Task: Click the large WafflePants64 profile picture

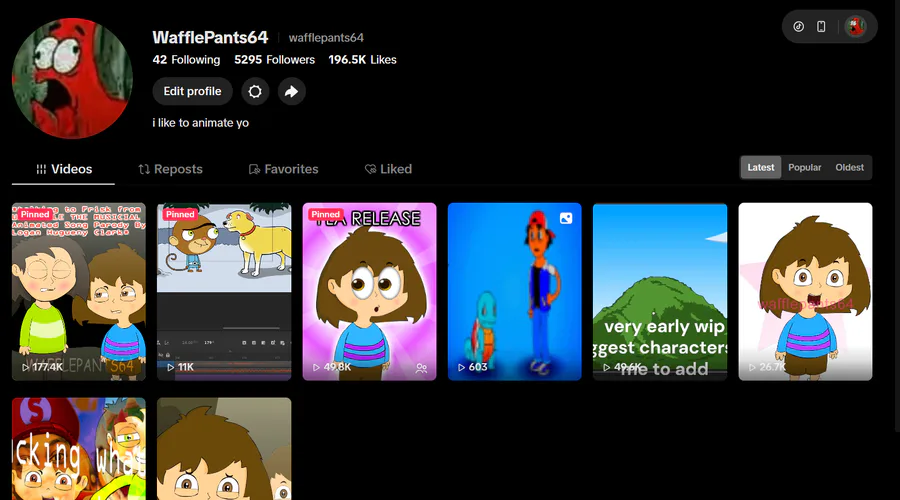Action: 72,78
